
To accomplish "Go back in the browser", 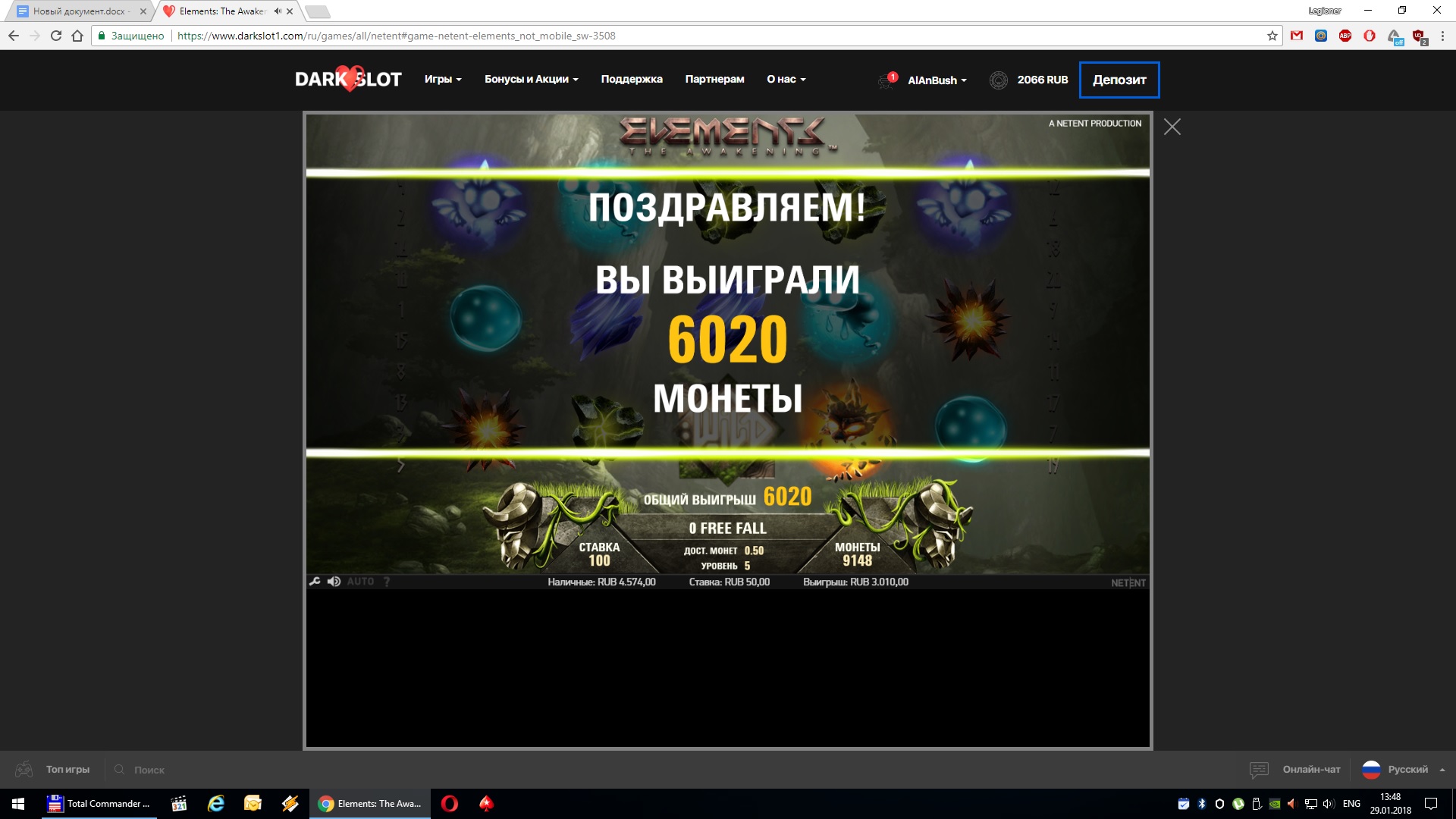I will pos(14,36).
